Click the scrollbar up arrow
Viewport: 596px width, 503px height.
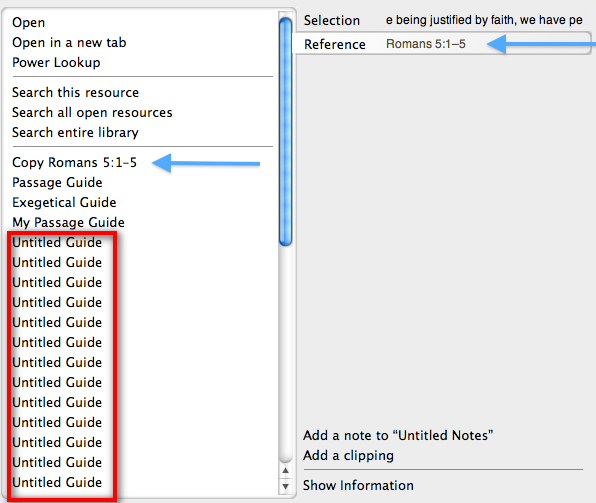[x=285, y=471]
